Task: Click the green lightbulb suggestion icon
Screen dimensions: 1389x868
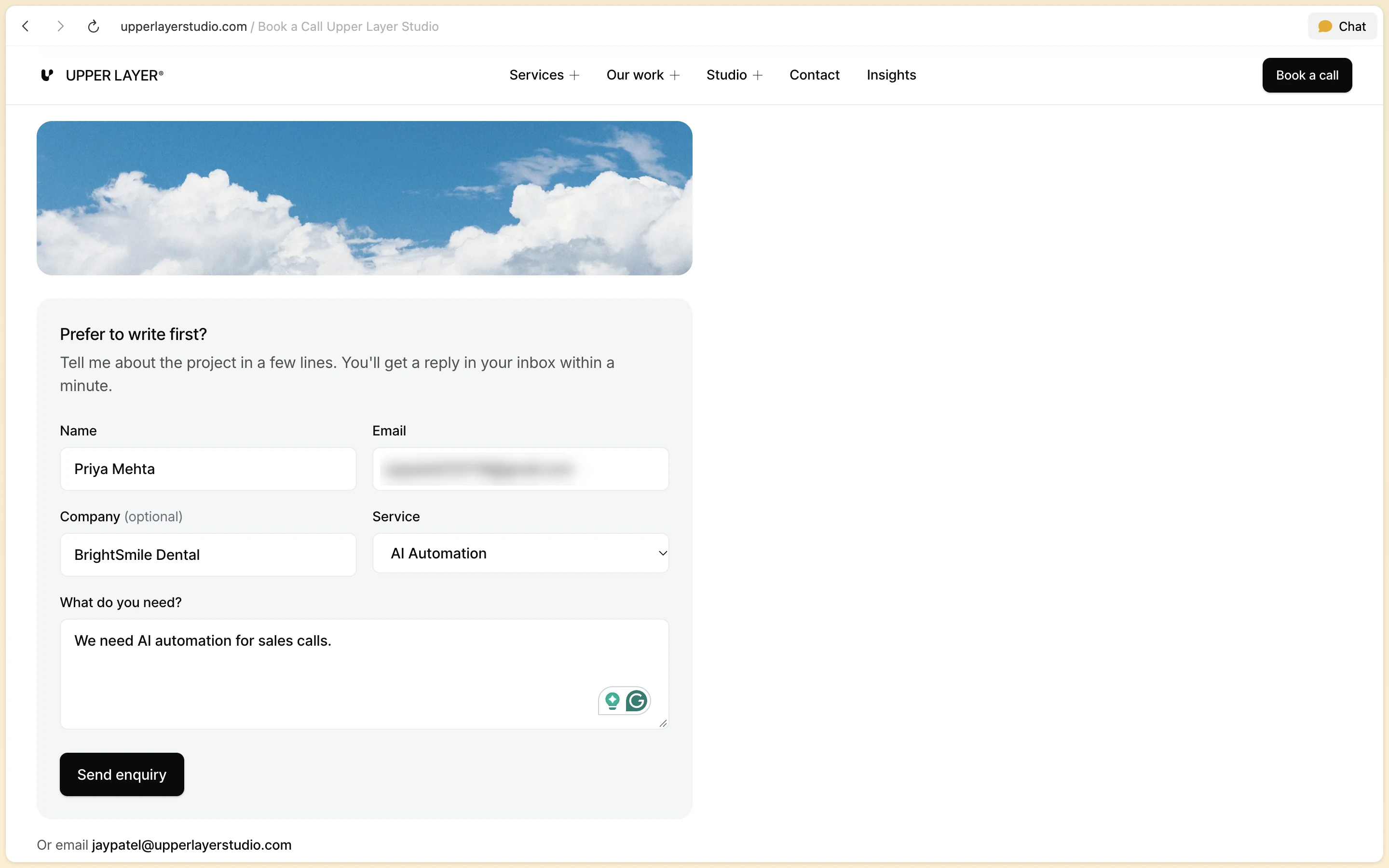Action: pos(613,701)
